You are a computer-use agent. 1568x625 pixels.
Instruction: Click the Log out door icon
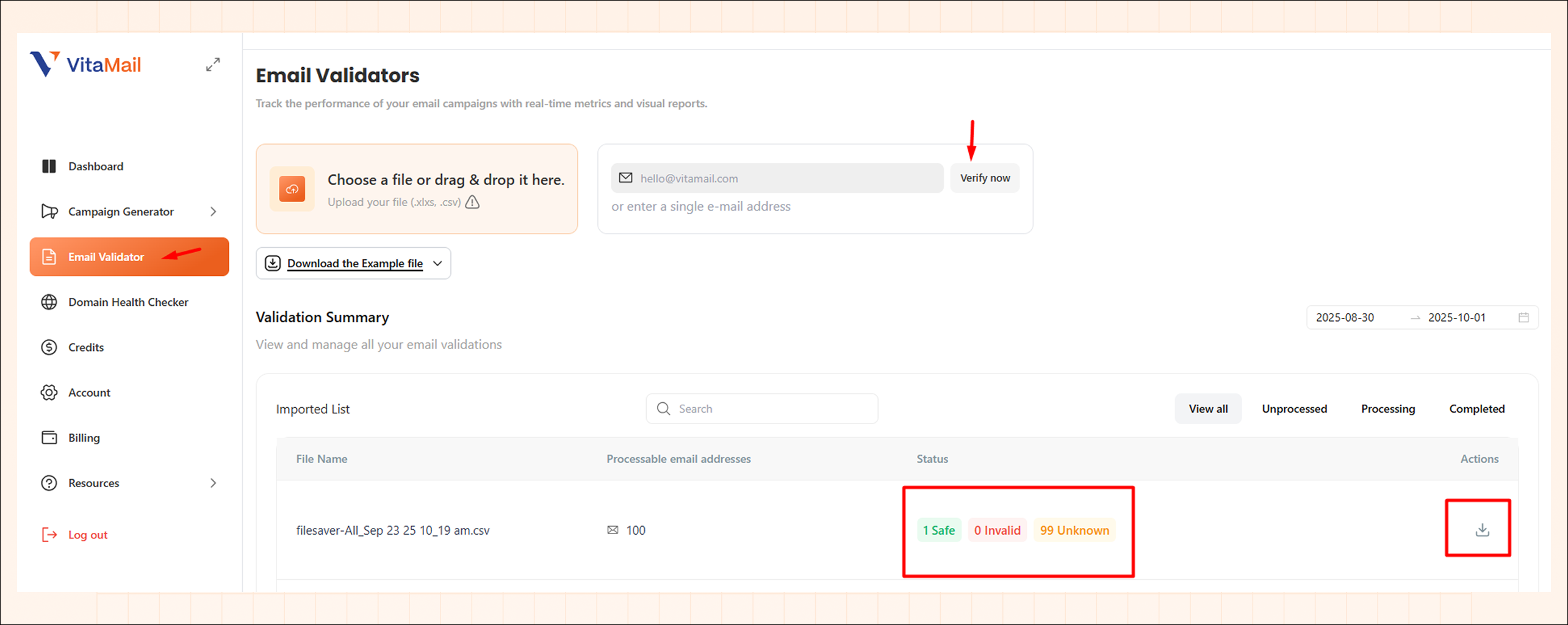(x=49, y=535)
